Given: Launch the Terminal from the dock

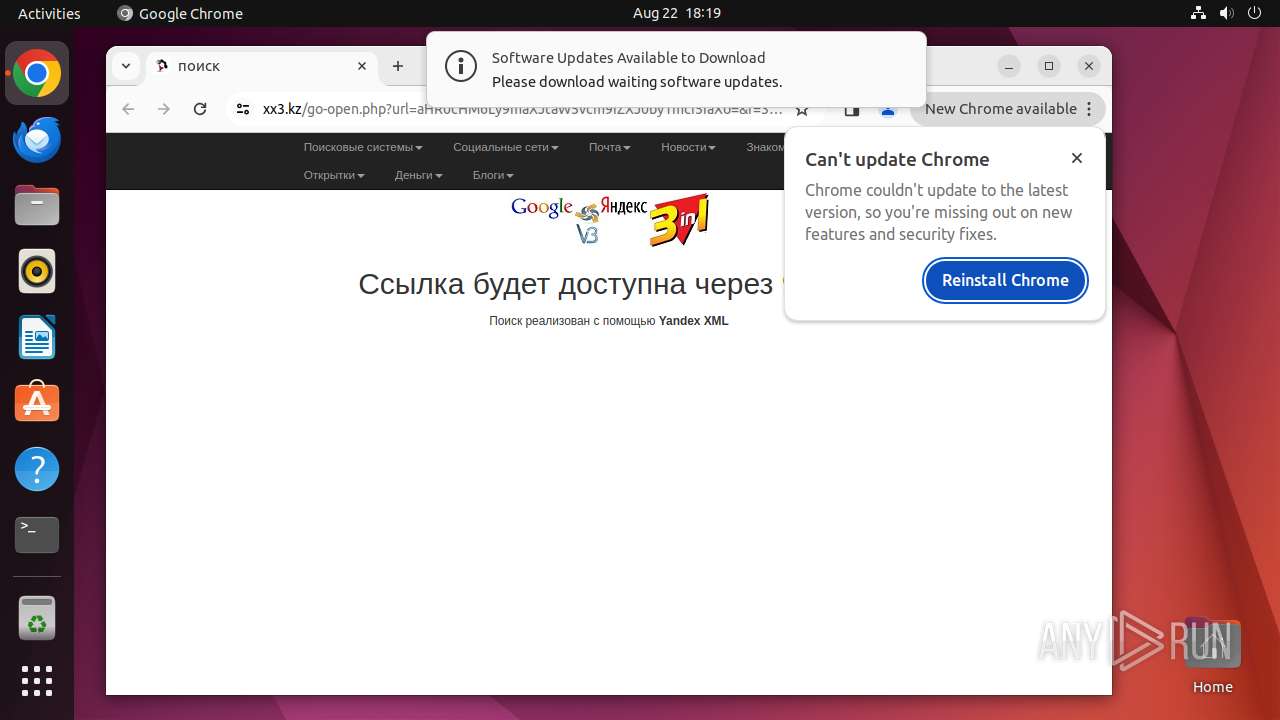Looking at the screenshot, I should (37, 535).
